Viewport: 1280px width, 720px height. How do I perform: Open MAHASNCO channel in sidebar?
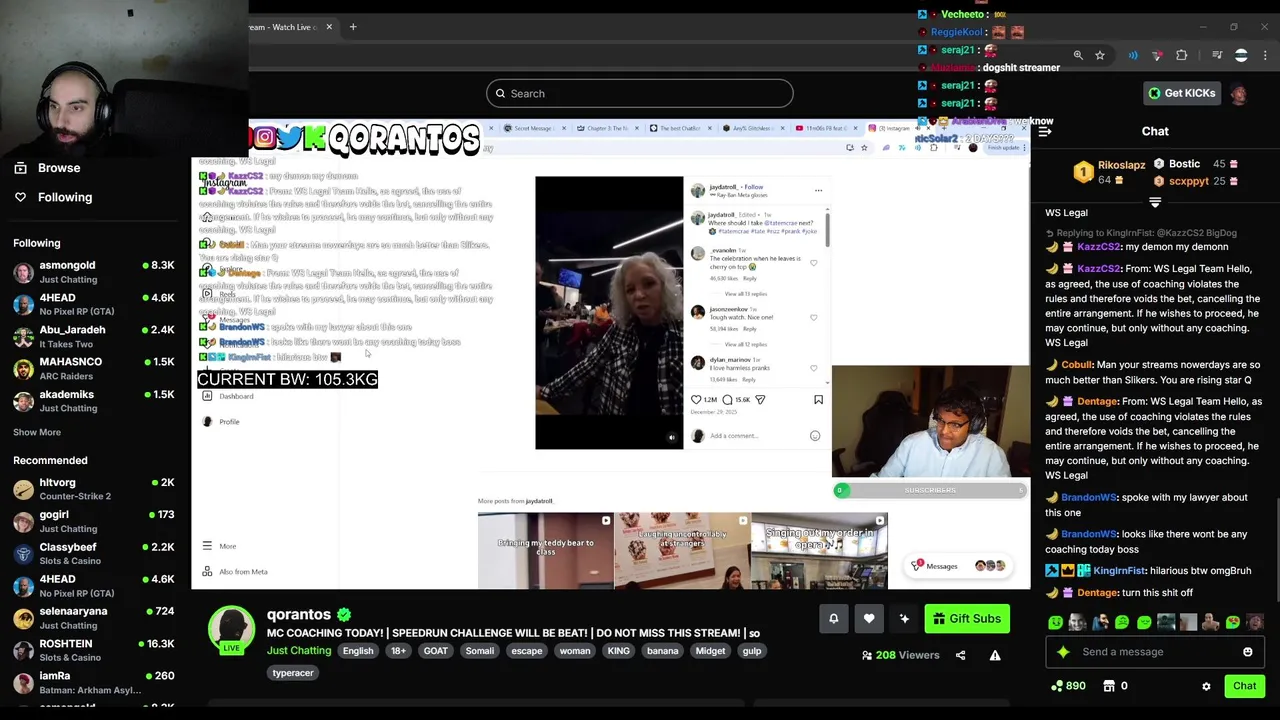pos(93,369)
